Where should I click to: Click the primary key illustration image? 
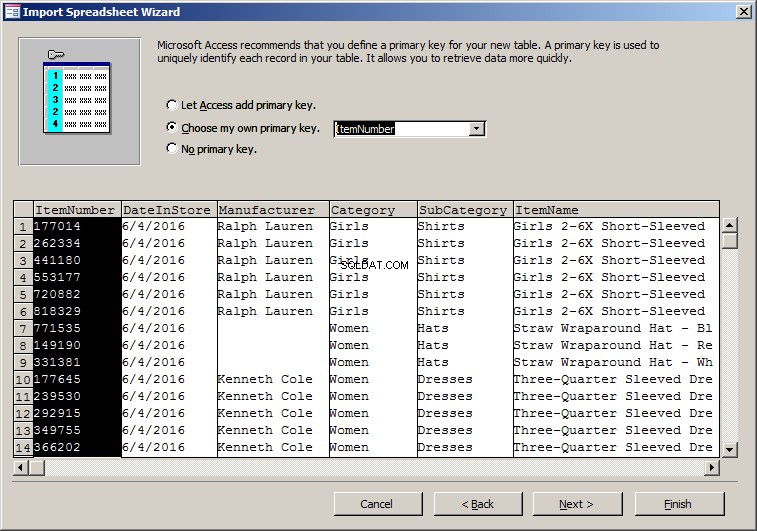tap(79, 101)
